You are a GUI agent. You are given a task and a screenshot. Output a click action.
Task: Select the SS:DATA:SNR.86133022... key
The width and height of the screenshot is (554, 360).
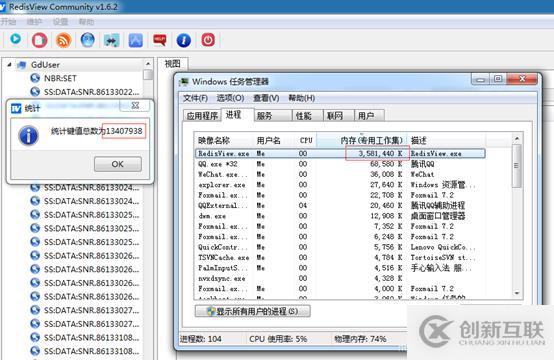click(91, 92)
